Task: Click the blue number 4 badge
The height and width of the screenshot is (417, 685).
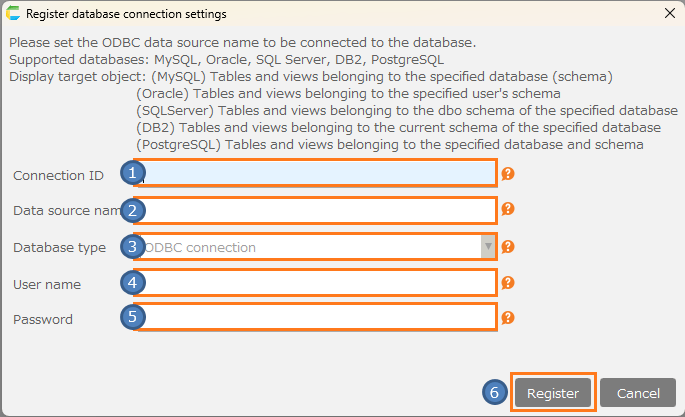Action: point(134,283)
